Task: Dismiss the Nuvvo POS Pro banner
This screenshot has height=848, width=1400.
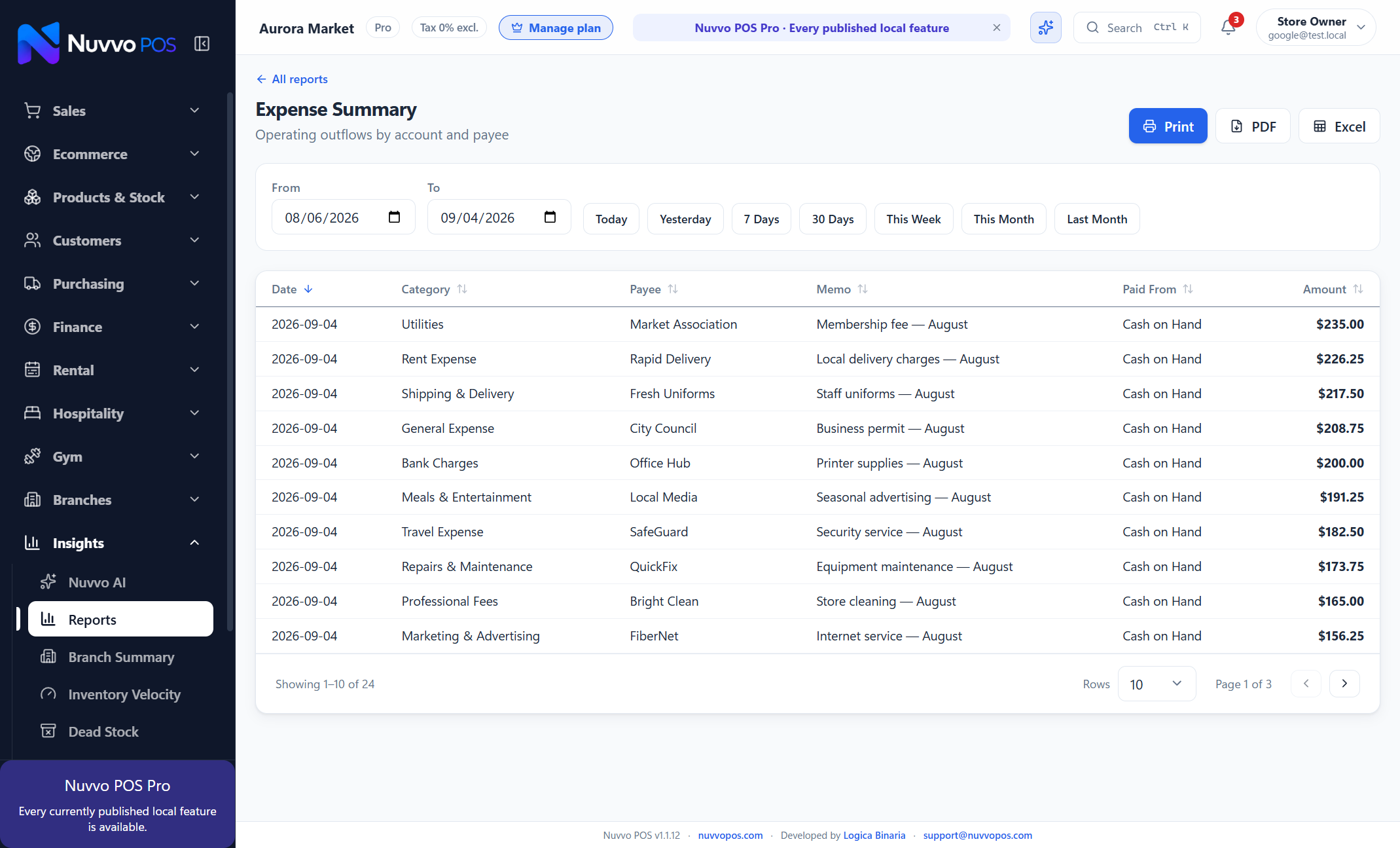Action: click(x=996, y=28)
